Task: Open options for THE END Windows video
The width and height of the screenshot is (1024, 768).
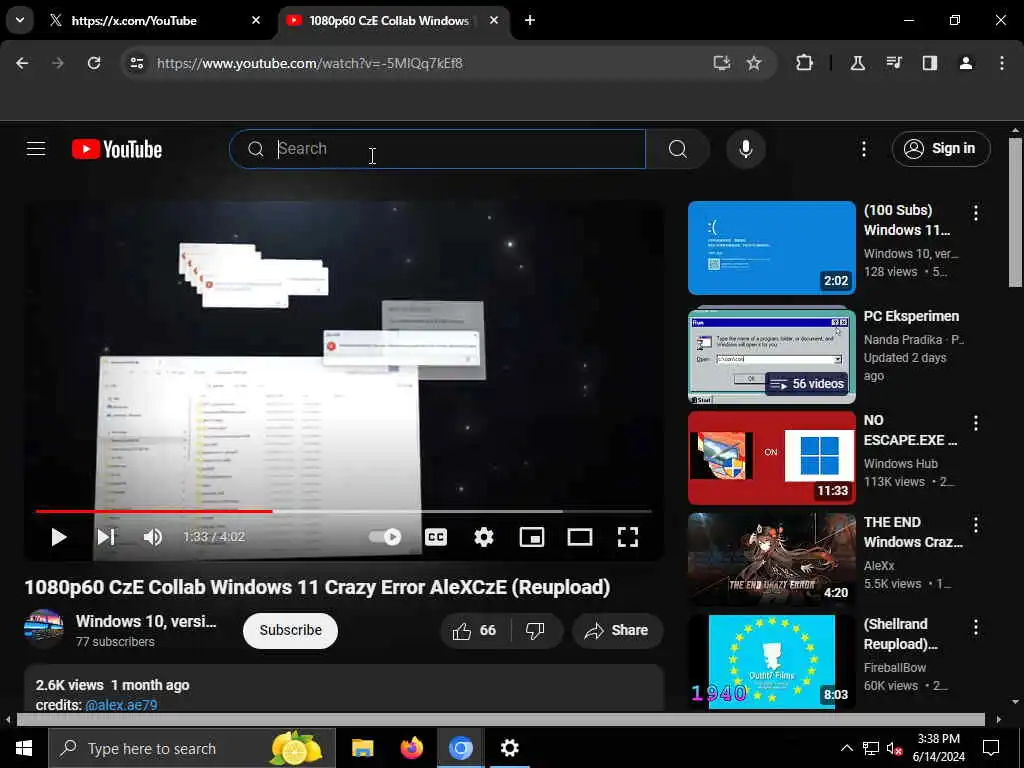Action: click(976, 524)
